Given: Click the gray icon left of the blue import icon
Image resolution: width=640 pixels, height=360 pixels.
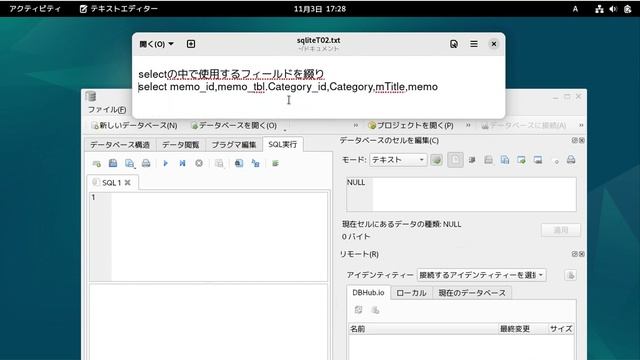Looking at the screenshot, I should pyautogui.click(x=488, y=160).
